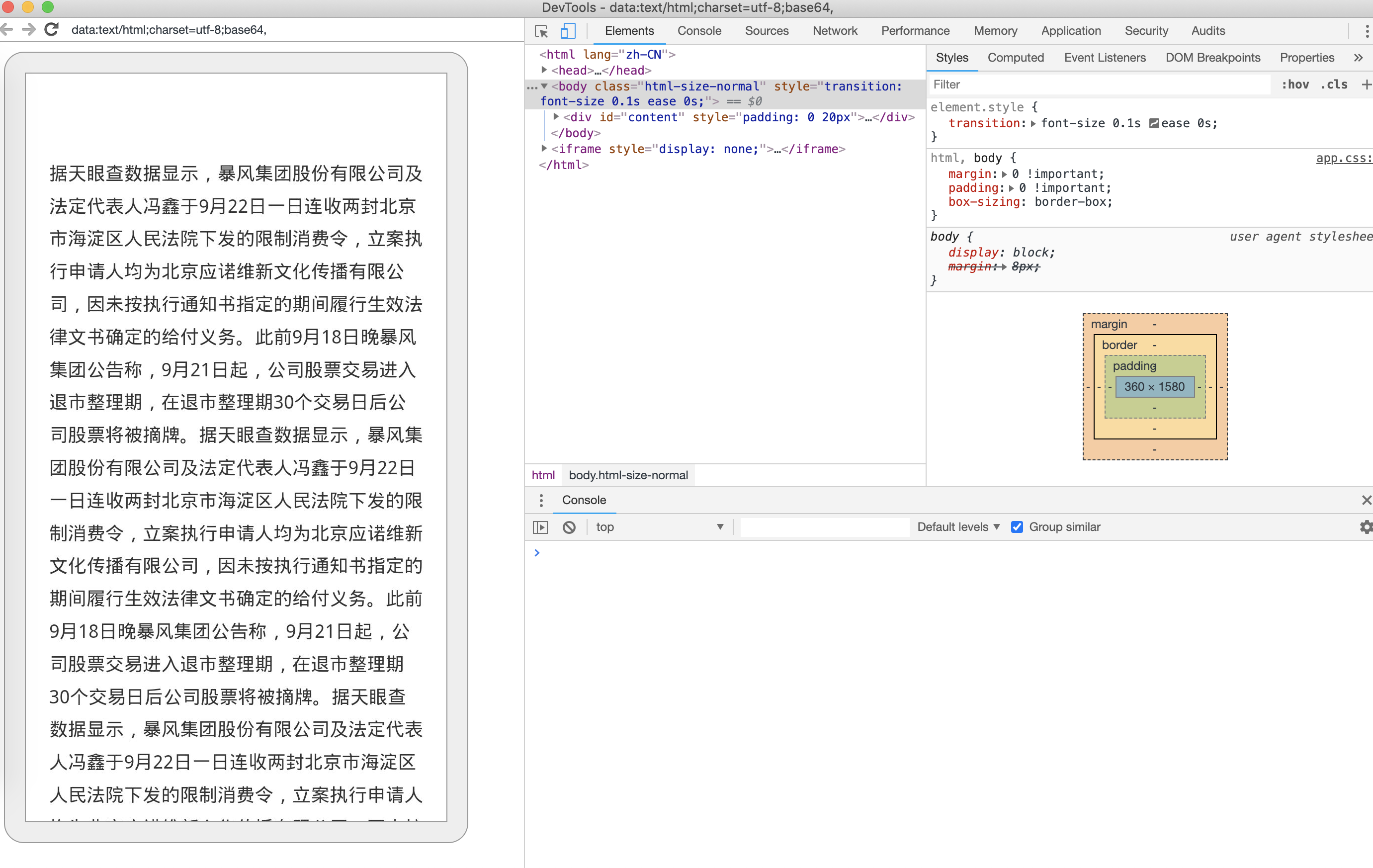Toggle the :hov pseudo-class pane
This screenshot has height=868, width=1373.
click(x=1296, y=85)
